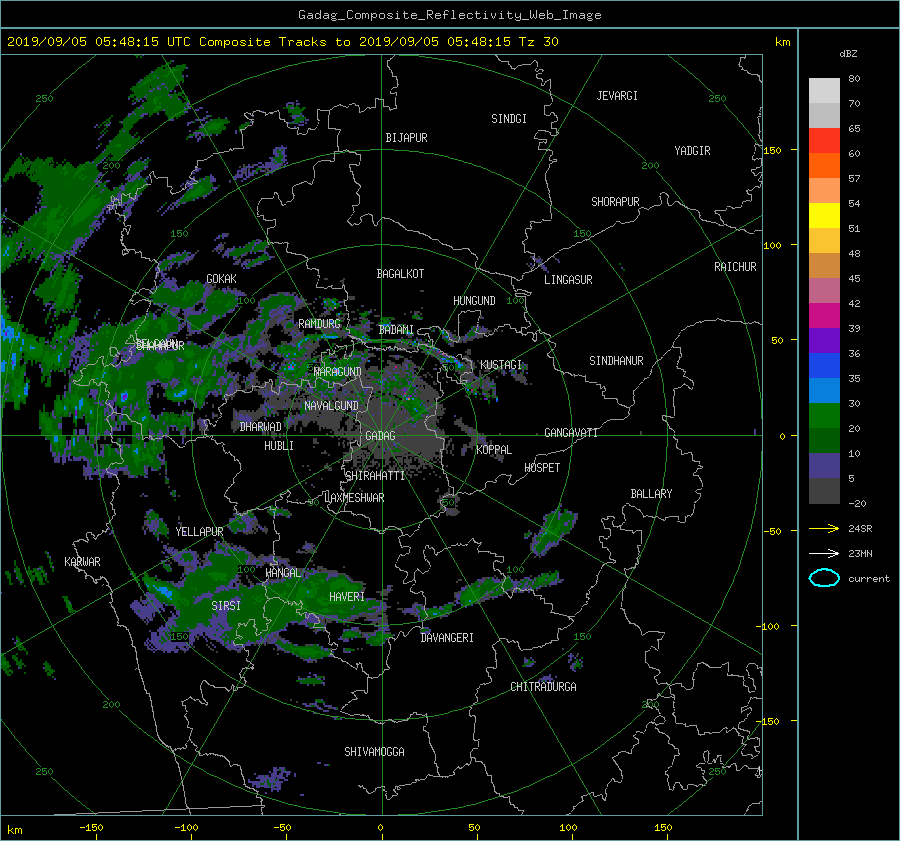Click the BAGALKOT city label
900x841 pixels.
click(x=400, y=274)
